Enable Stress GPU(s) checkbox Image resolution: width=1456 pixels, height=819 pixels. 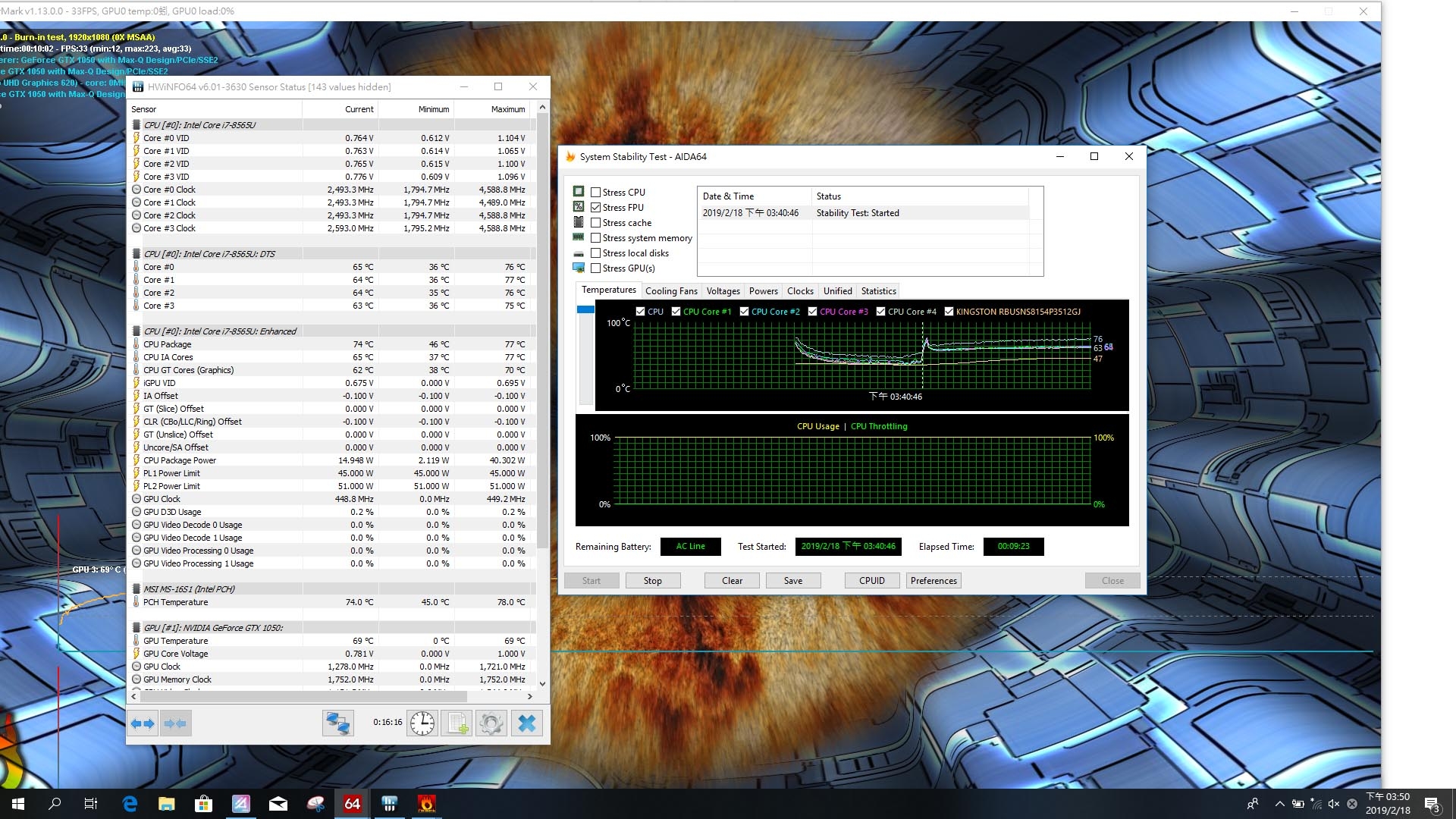coord(596,268)
